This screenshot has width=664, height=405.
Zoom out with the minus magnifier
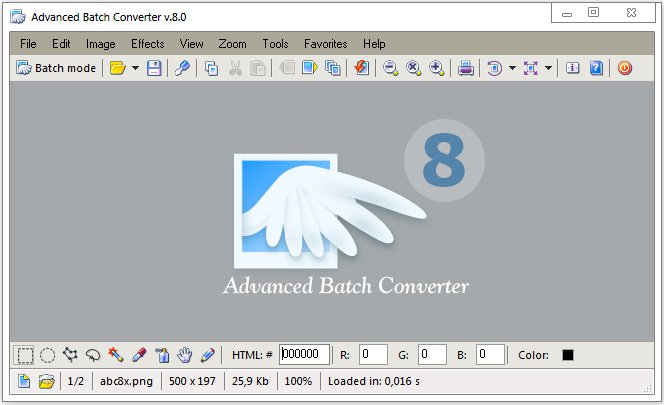coord(390,68)
